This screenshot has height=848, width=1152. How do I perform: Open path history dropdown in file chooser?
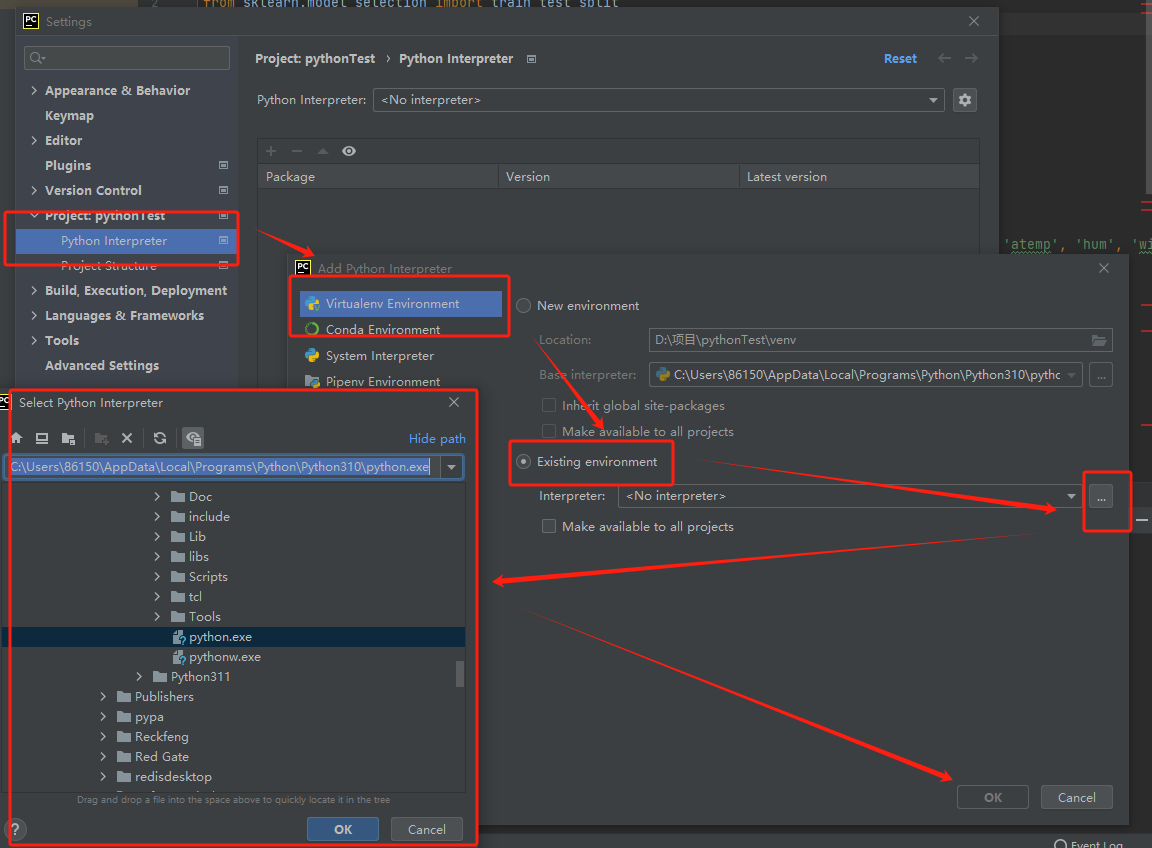tap(452, 467)
